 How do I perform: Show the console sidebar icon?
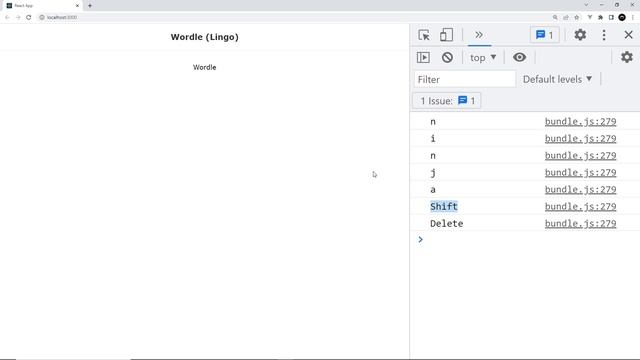click(423, 57)
